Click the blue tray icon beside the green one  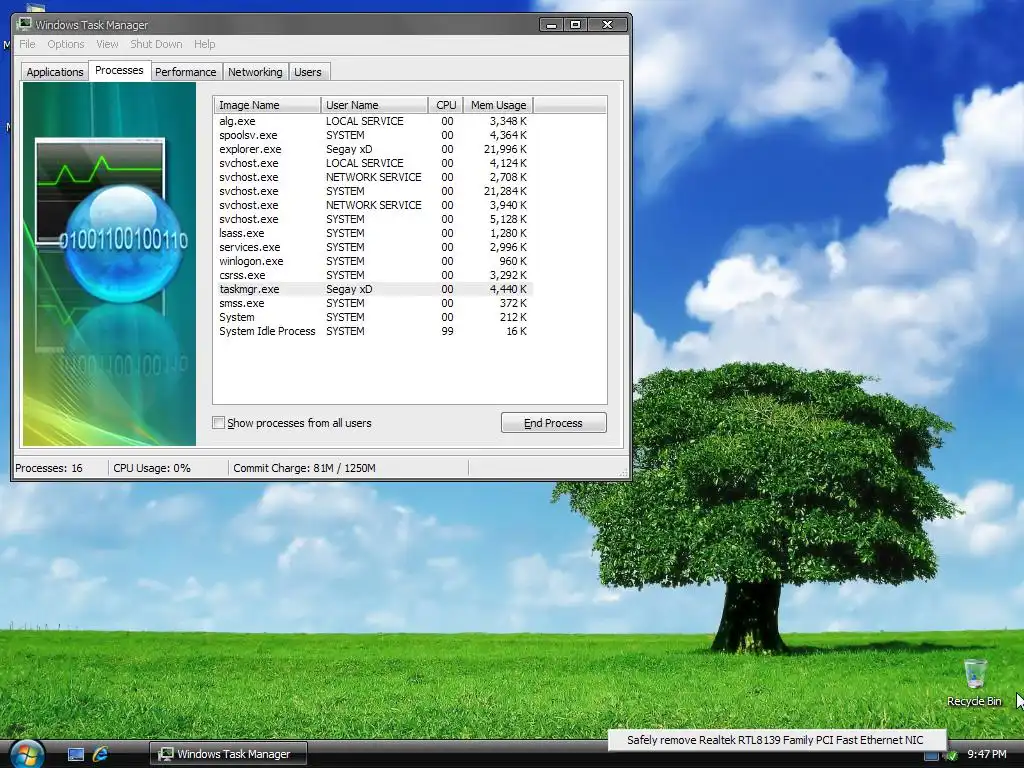[x=931, y=755]
